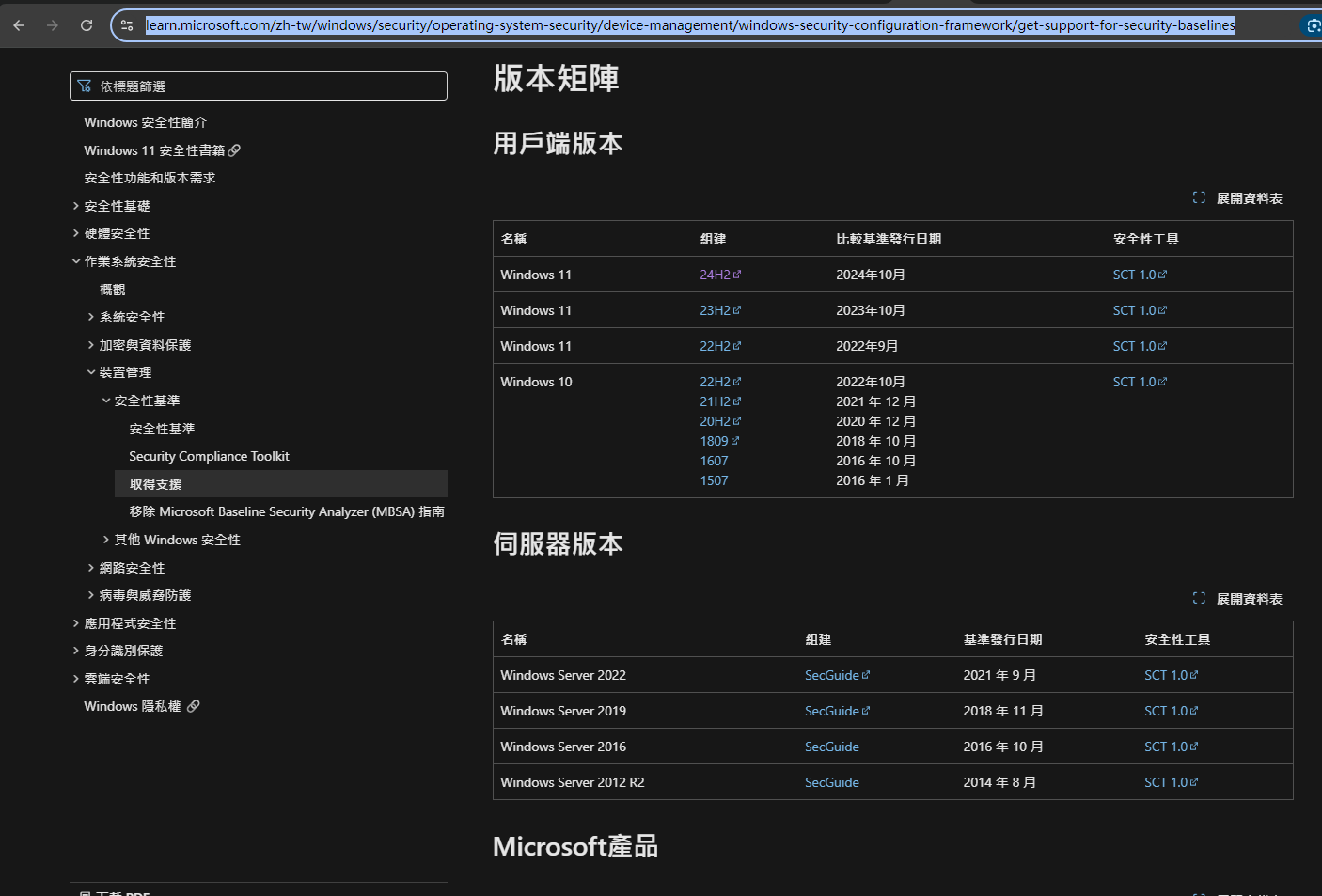
Task: Expand the 安全性基礎 tree node
Action: tap(76, 206)
